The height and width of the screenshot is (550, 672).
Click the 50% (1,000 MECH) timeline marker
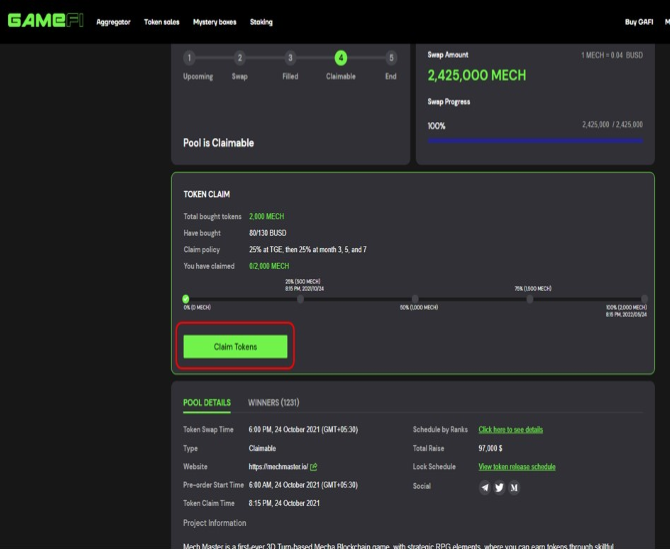pos(415,299)
